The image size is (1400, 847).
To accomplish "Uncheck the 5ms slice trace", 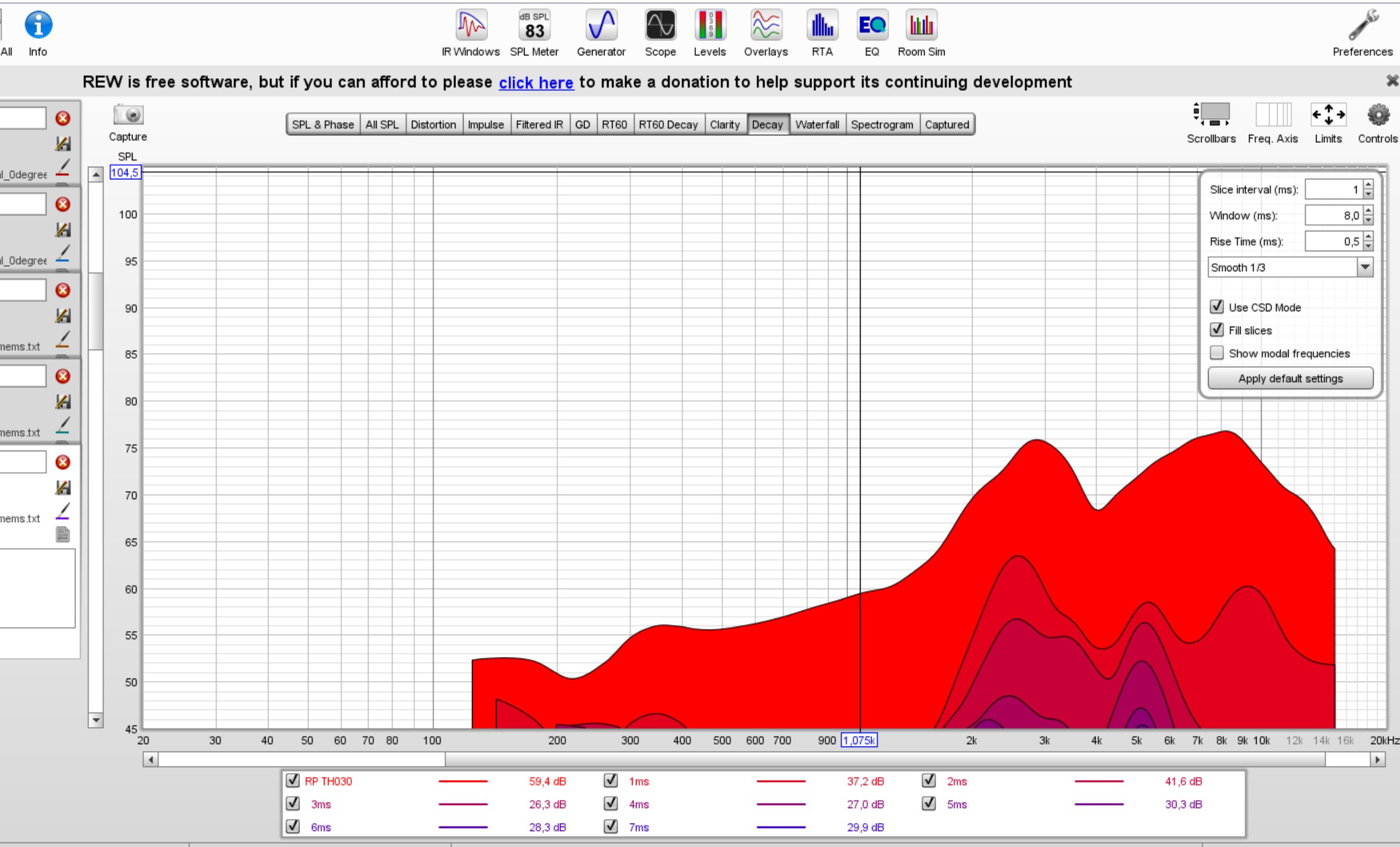I will pyautogui.click(x=929, y=804).
